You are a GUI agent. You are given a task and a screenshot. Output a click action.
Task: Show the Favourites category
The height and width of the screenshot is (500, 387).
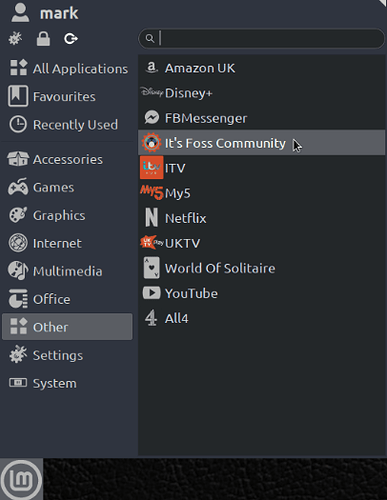click(x=67, y=96)
